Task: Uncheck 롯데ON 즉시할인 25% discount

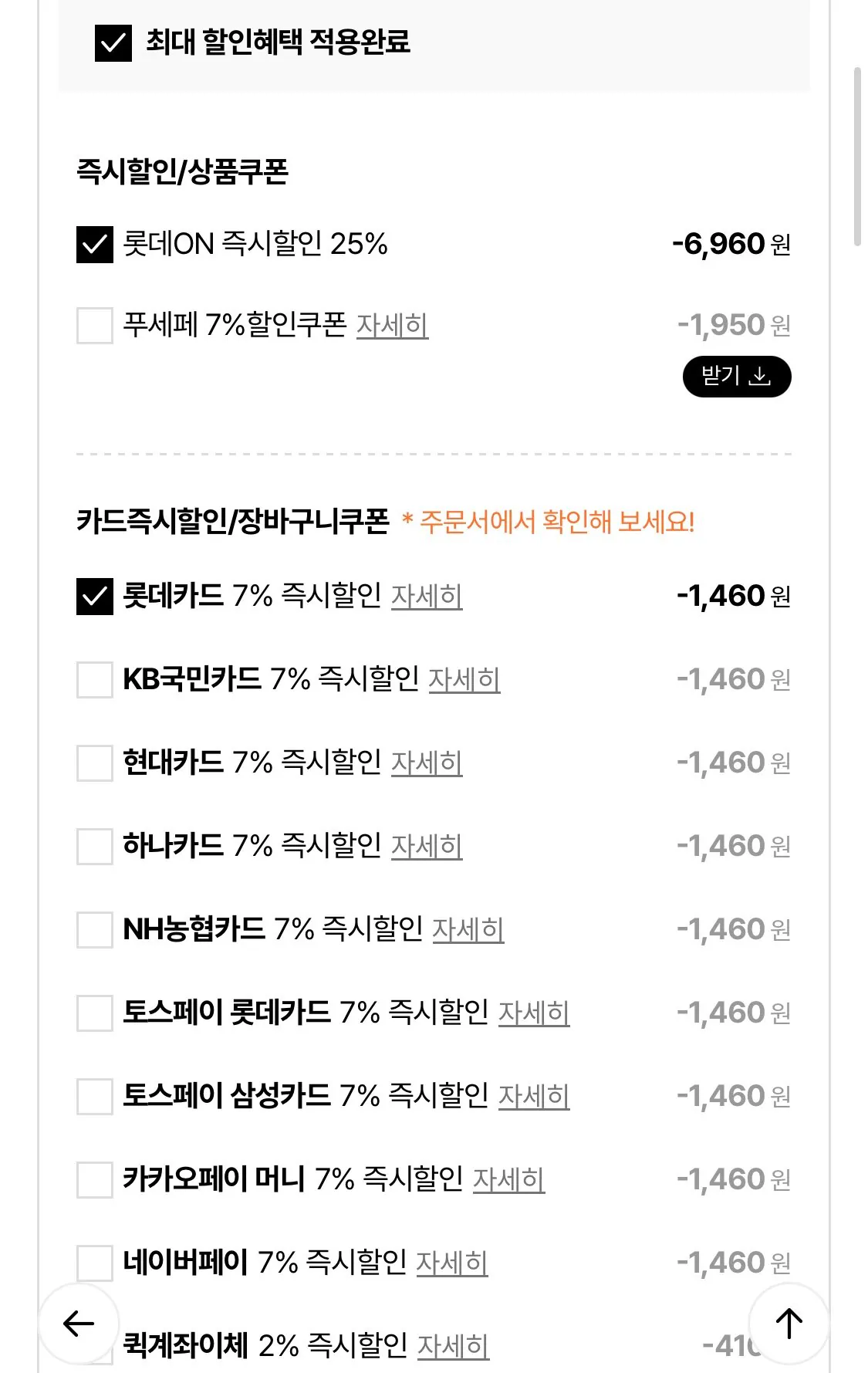Action: (94, 246)
